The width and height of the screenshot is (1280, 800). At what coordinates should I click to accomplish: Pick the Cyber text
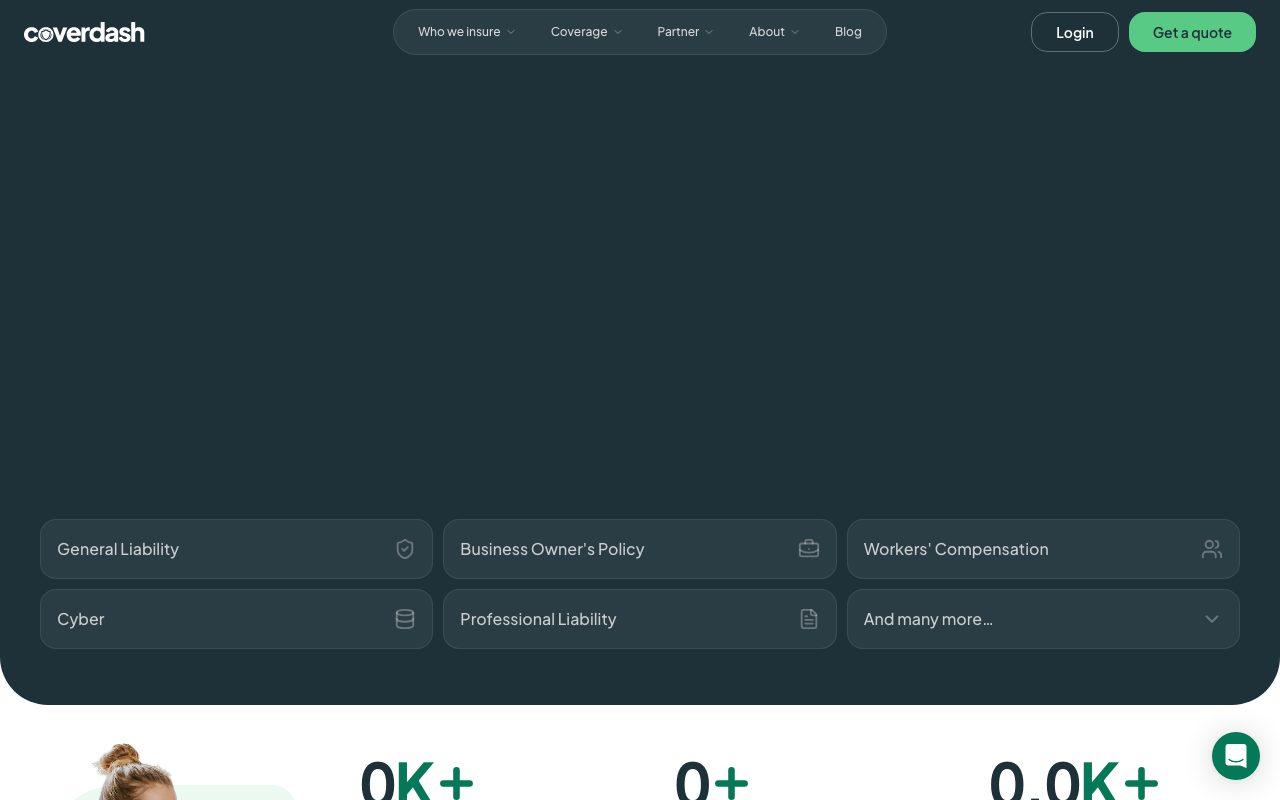(81, 619)
